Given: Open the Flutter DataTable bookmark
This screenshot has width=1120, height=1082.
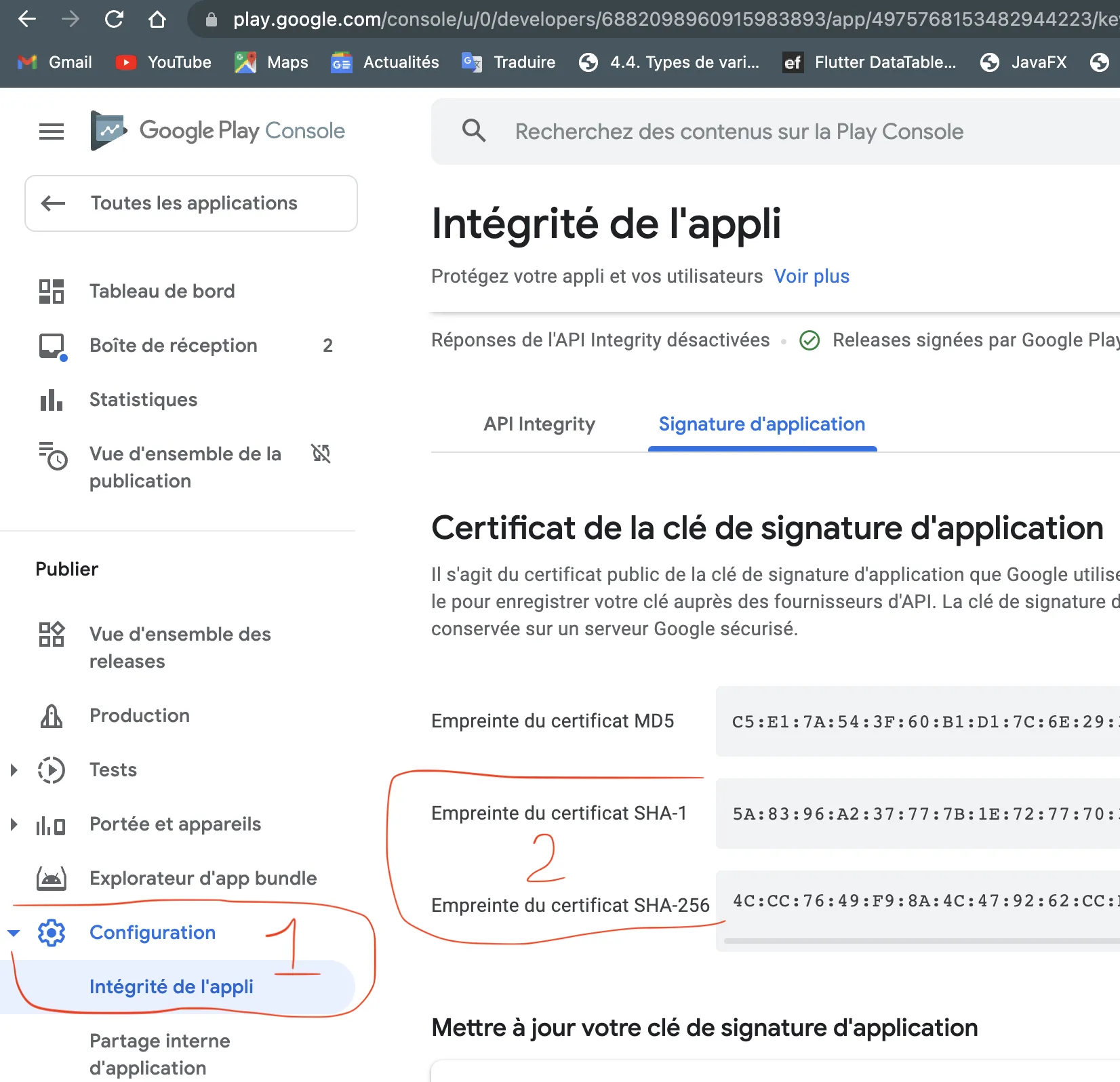Looking at the screenshot, I should (x=870, y=62).
